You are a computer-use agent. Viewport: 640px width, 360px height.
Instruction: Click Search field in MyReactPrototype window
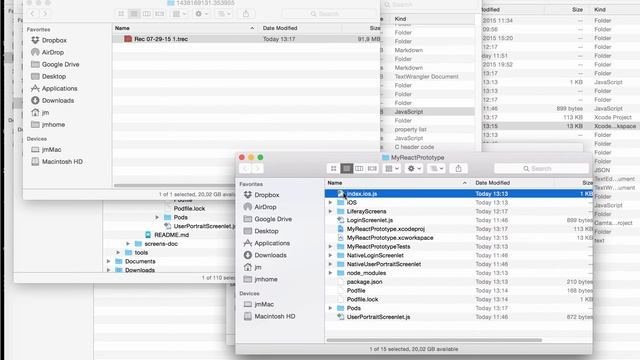click(x=541, y=169)
